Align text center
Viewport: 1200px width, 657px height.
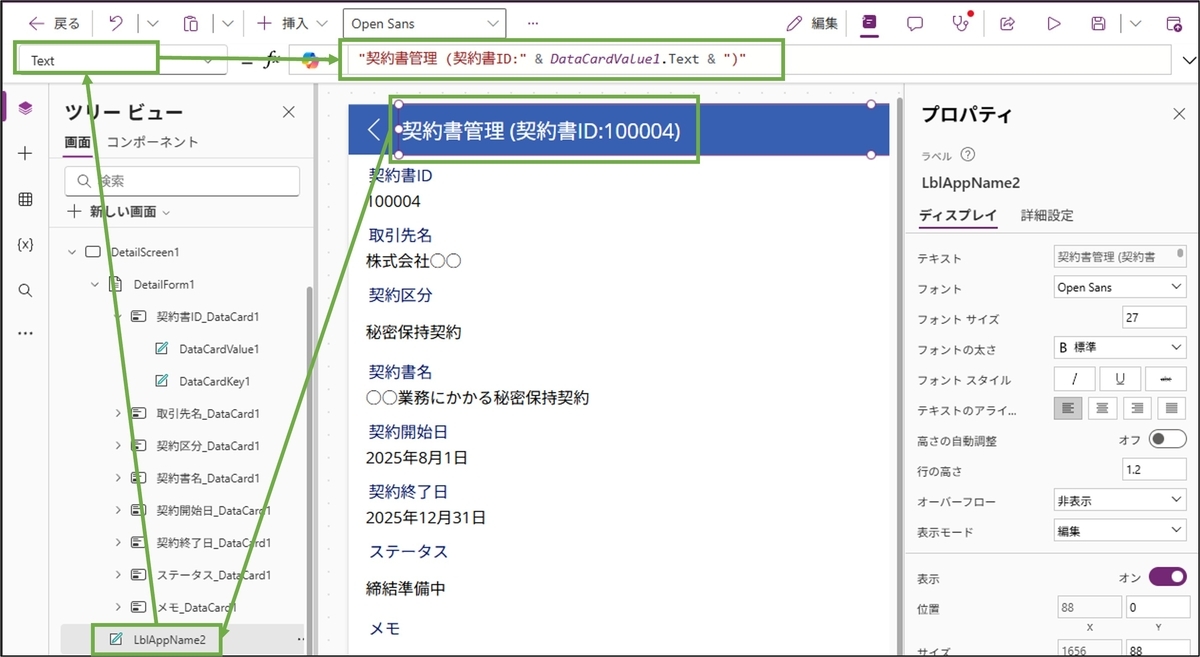click(1102, 409)
